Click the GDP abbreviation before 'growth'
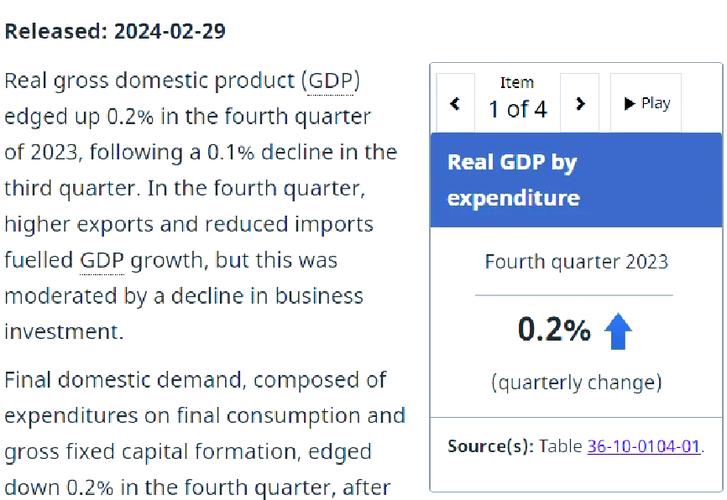Image resolution: width=727 pixels, height=500 pixels. [x=102, y=261]
